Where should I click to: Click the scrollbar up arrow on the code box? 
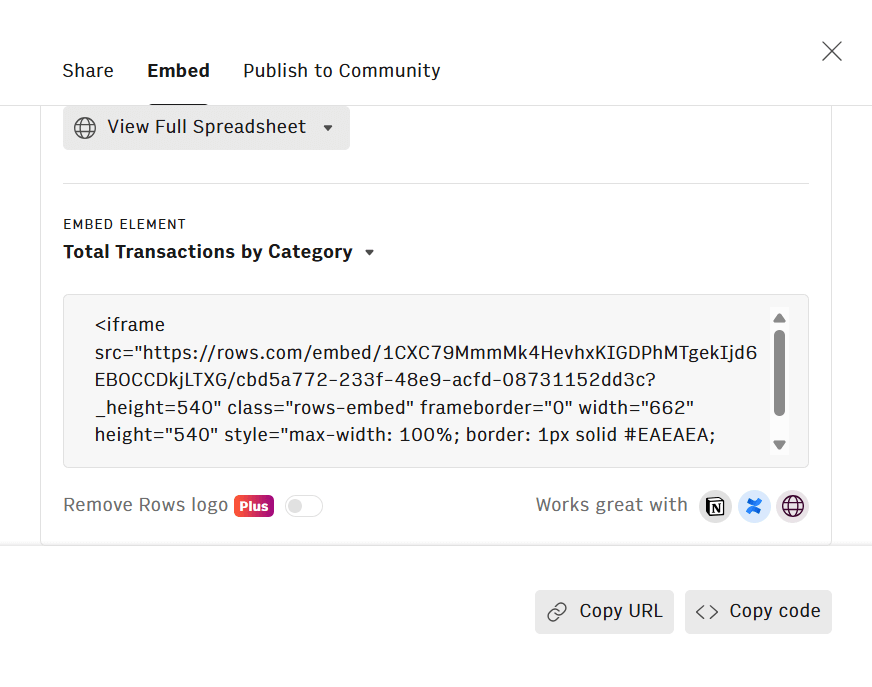779,317
